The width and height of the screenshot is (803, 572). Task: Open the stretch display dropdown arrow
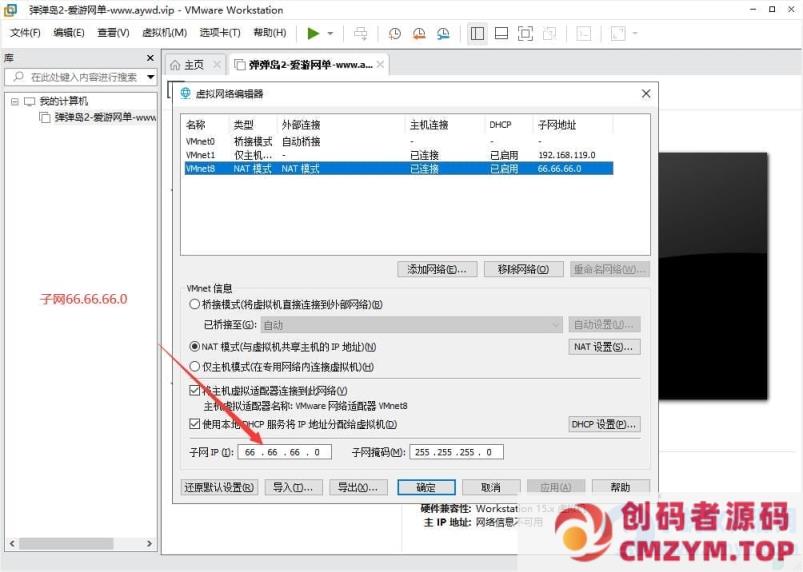[x=635, y=34]
